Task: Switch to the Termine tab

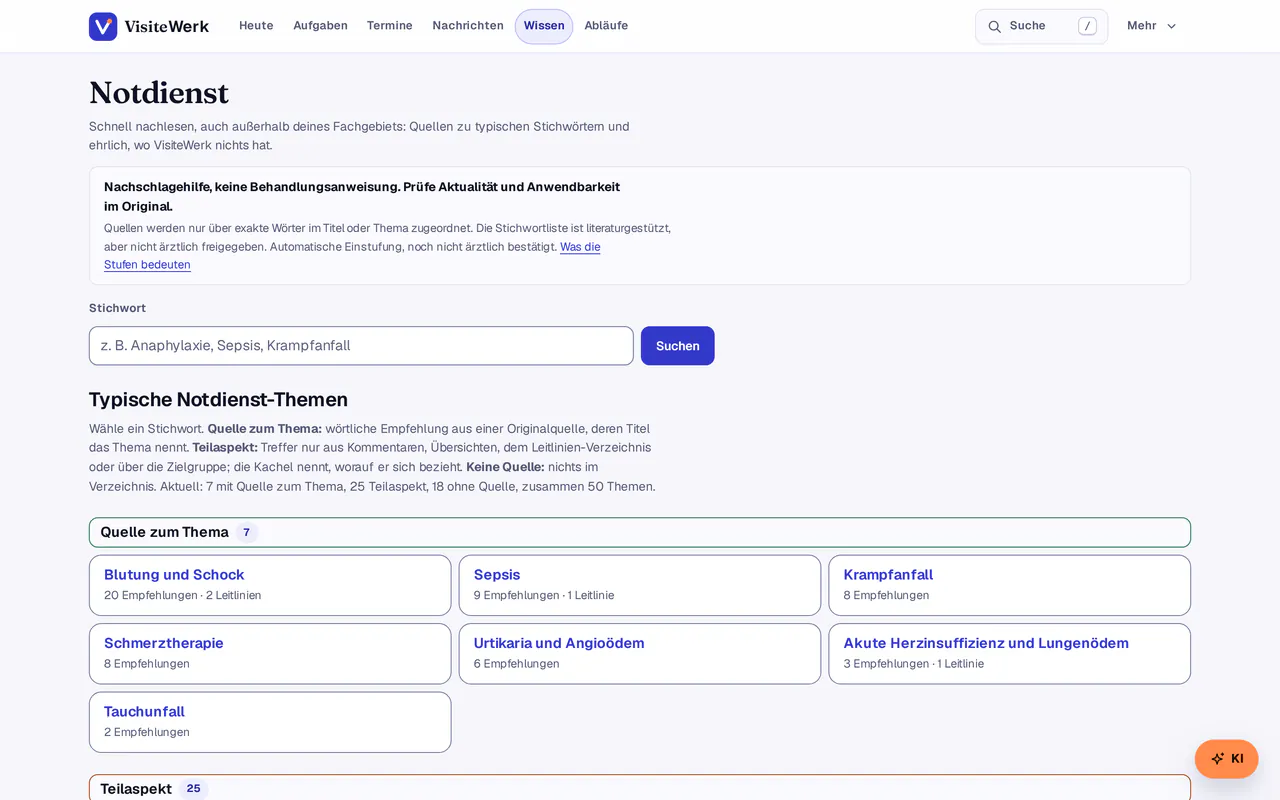Action: pos(390,26)
